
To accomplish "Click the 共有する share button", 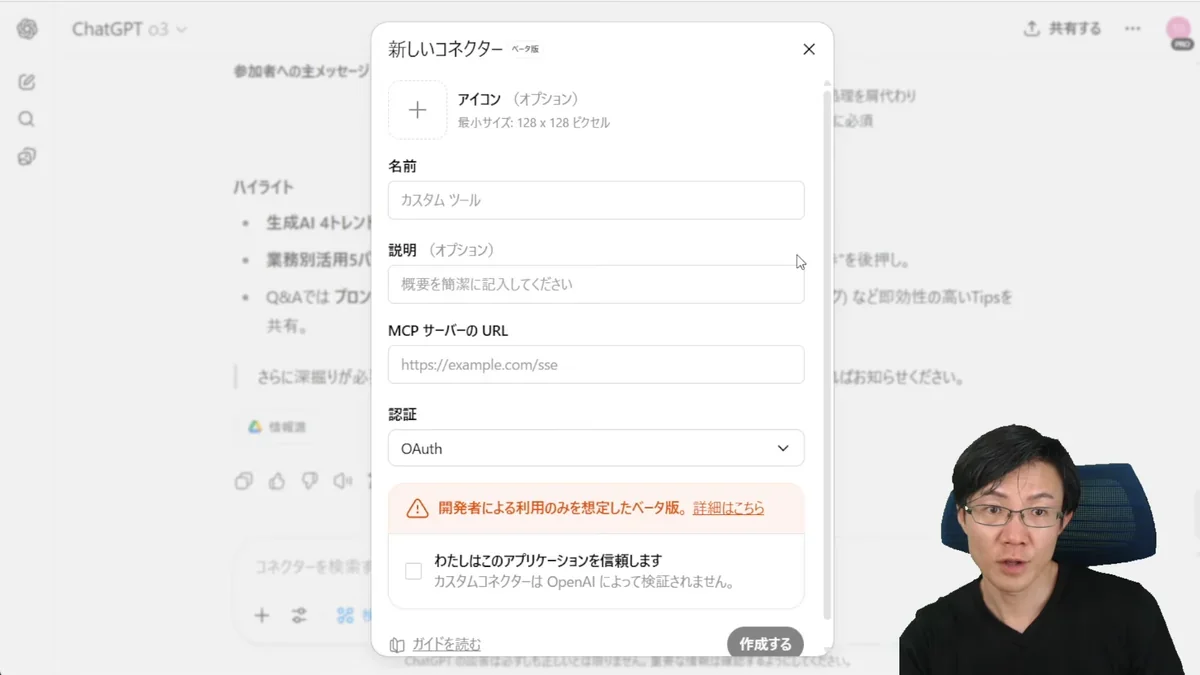I will pos(1062,29).
